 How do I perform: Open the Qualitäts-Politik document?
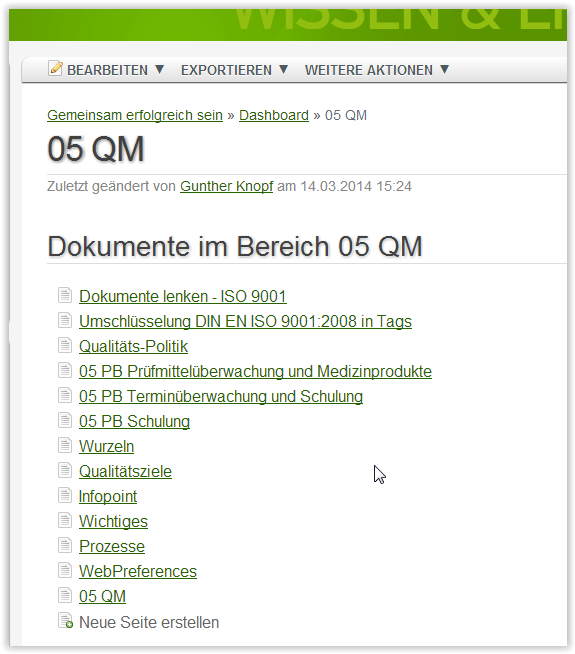[133, 347]
